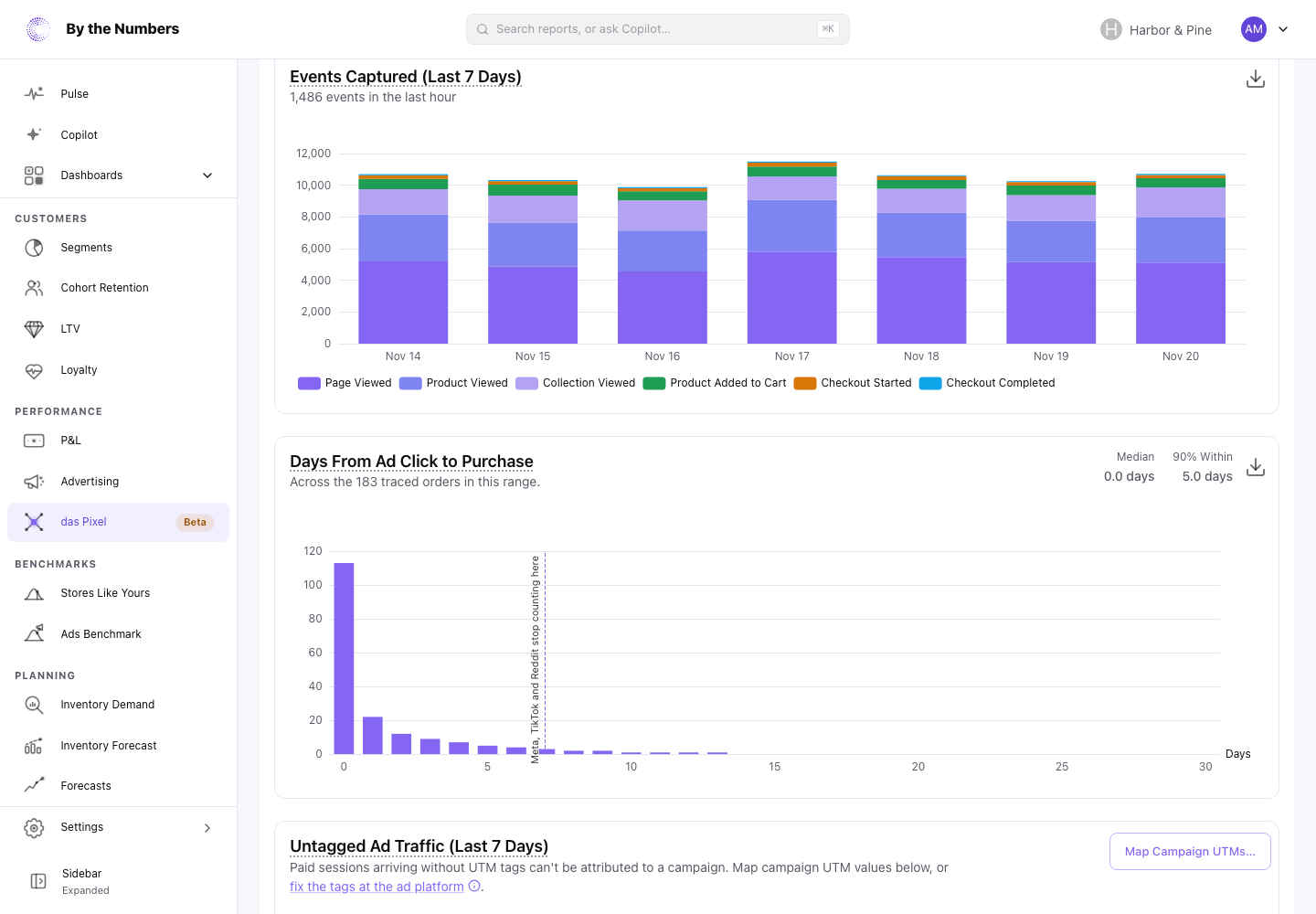
Task: Toggle the Sidebar expanded panel icon
Action: pyautogui.click(x=38, y=881)
